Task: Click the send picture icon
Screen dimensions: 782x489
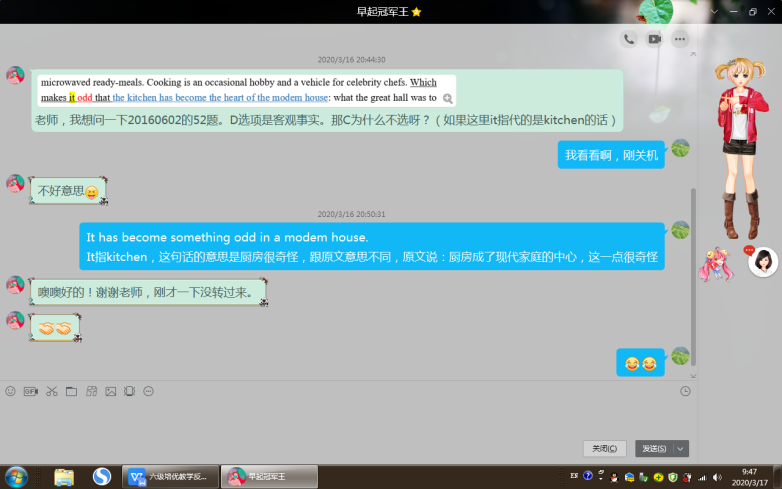Action: pos(111,391)
